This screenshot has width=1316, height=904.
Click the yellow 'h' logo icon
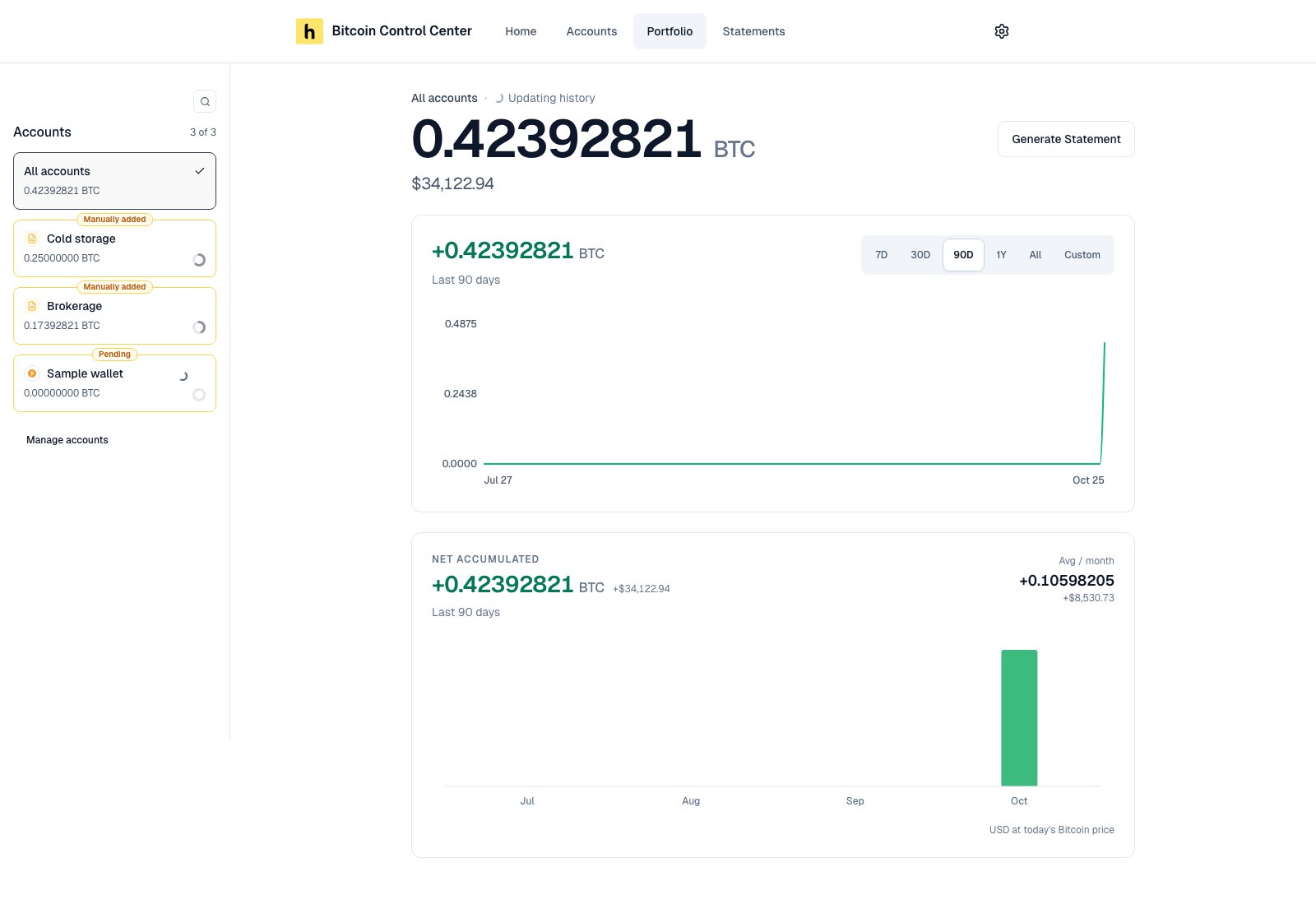(309, 31)
